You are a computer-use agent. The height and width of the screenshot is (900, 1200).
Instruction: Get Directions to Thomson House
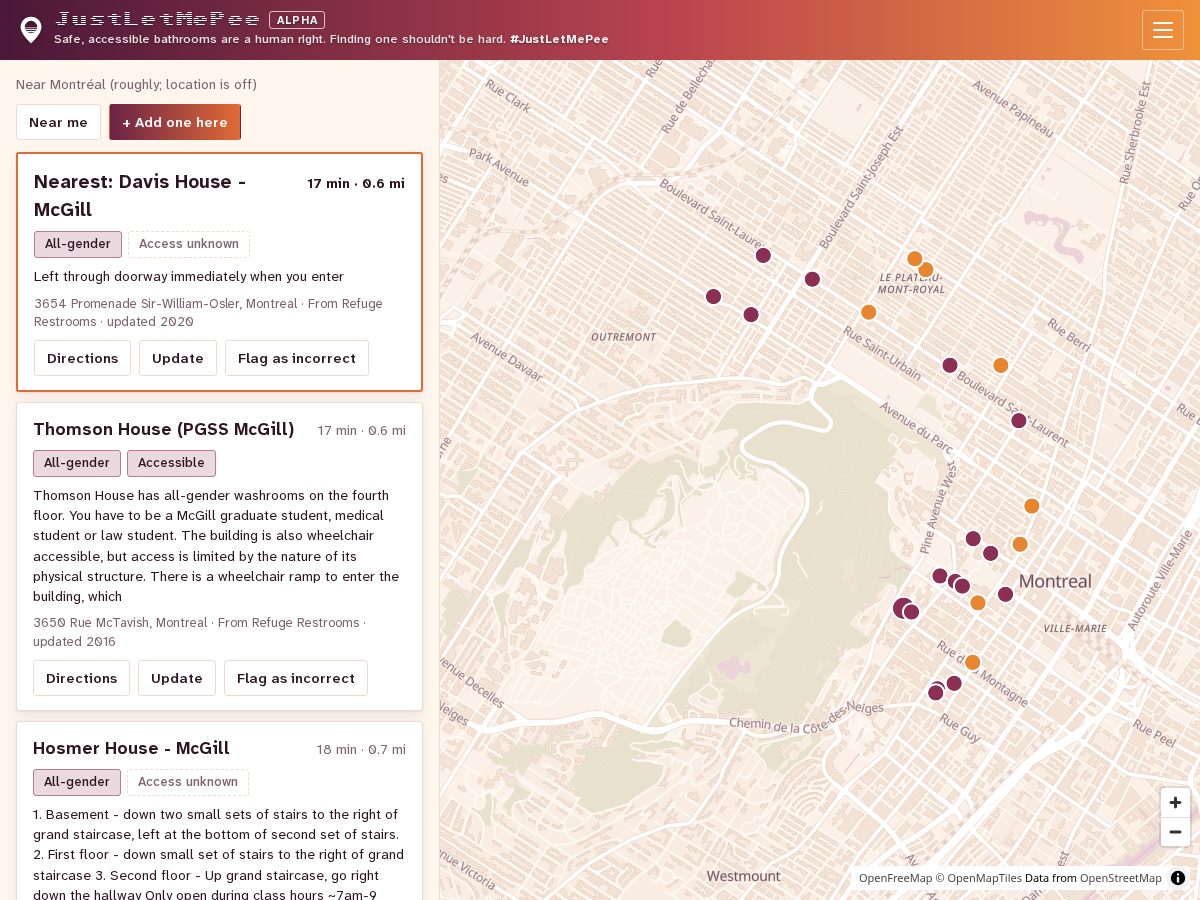tap(81, 678)
